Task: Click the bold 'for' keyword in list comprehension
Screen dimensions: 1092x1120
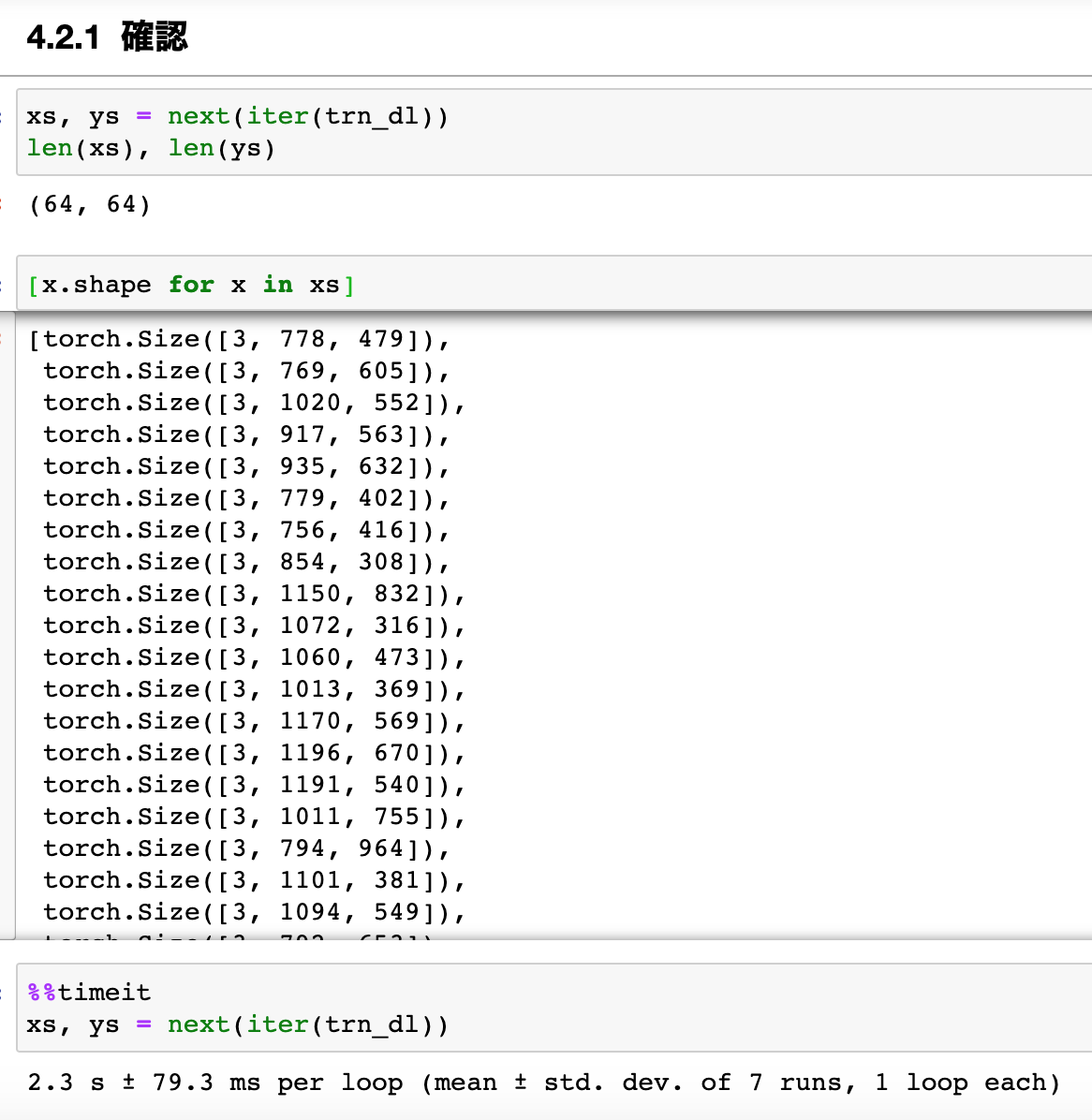Action: 191,285
